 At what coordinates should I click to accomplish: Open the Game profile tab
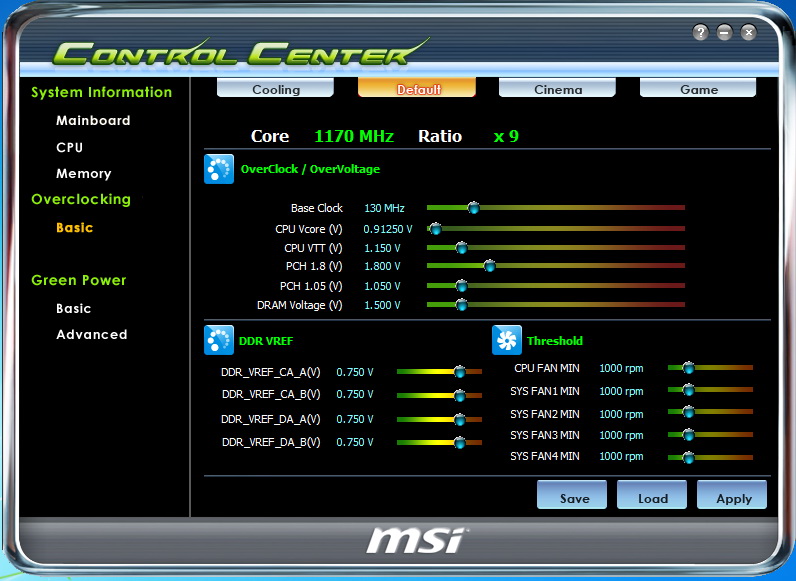698,89
